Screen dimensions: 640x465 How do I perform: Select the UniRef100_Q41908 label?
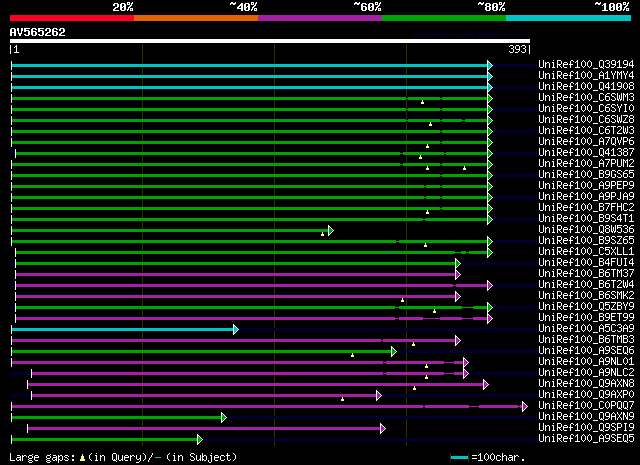click(586, 87)
